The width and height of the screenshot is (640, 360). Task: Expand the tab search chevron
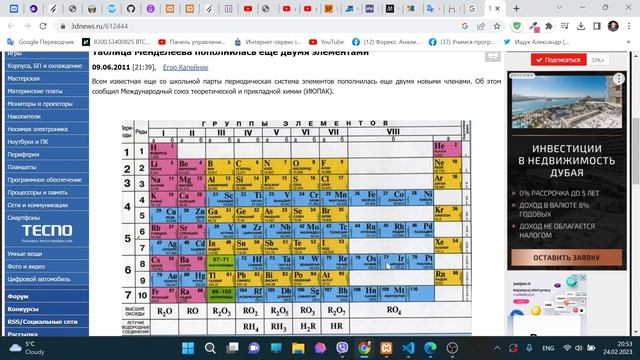[559, 8]
